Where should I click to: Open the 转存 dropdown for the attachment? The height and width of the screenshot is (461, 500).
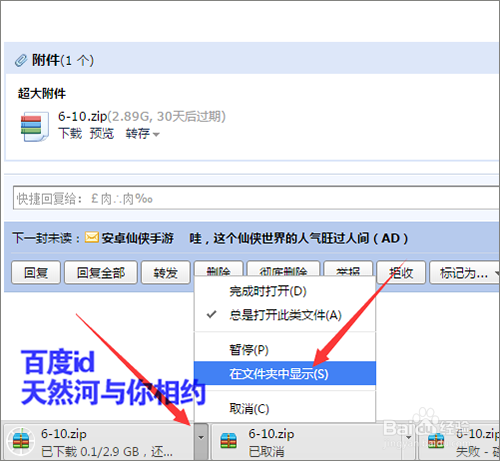[142, 134]
